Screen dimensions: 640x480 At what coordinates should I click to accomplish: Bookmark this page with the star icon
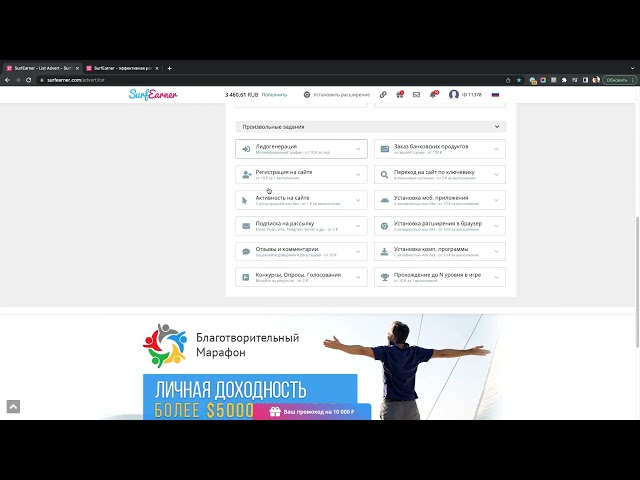519,80
